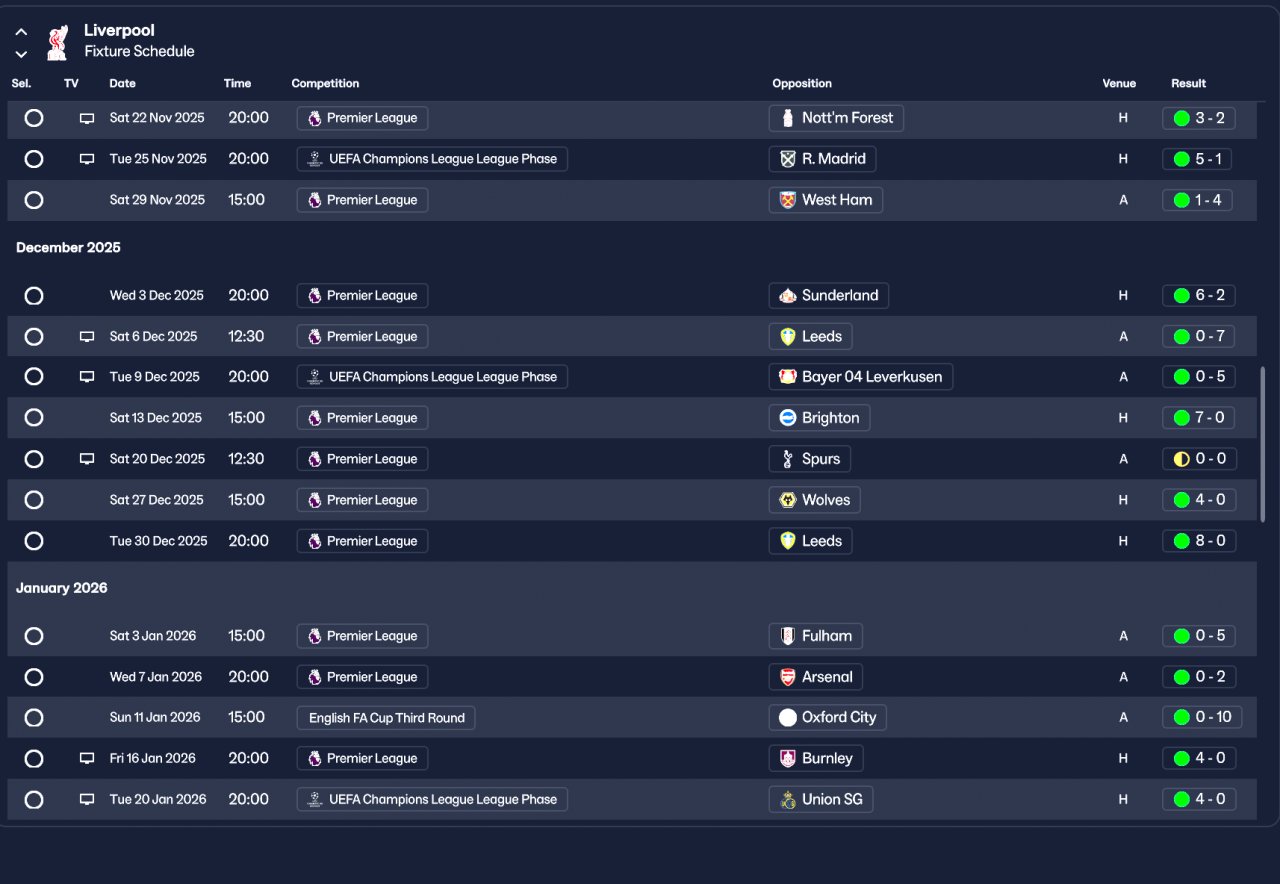Click the 12:30 kickoff time for Spurs
The width and height of the screenshot is (1280, 884).
246,459
